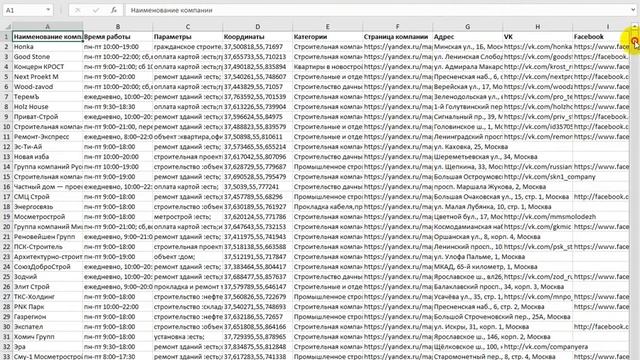Select VK link 'http://vk.com/mmsmolodezh'
Image resolution: width=640 pixels, height=360 pixels.
(538, 217)
